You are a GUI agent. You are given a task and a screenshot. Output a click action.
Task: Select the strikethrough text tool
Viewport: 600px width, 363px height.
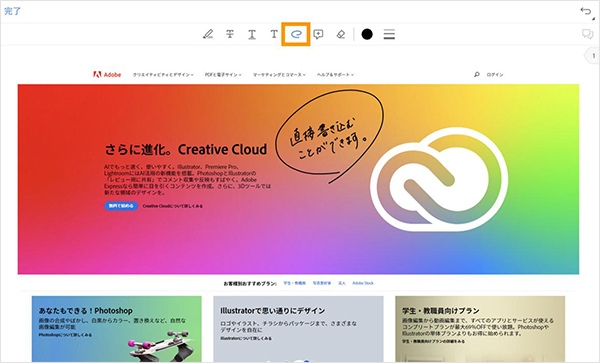tap(230, 34)
